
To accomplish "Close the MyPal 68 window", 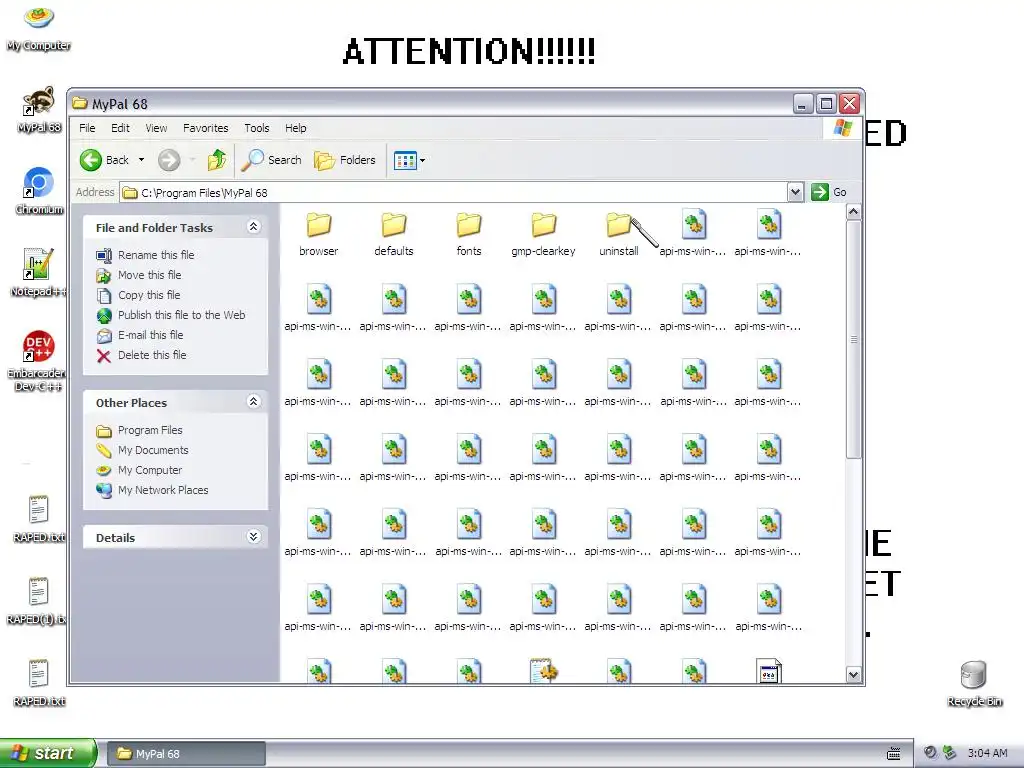I will [x=849, y=104].
